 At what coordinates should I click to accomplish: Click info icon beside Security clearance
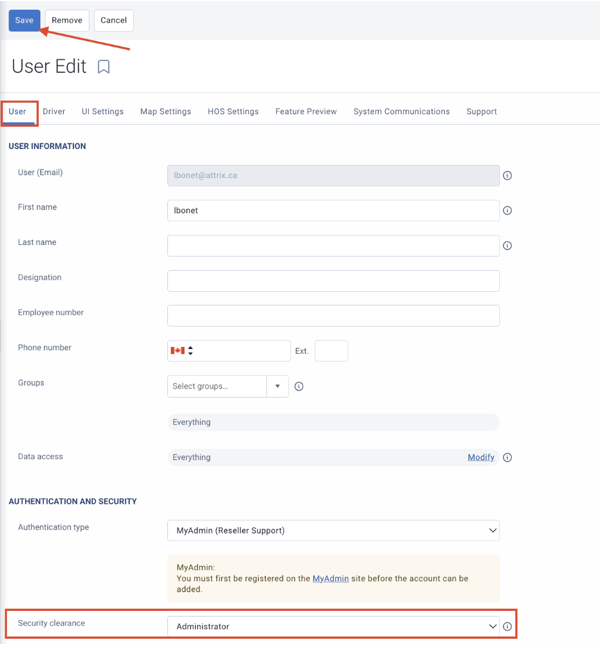pos(507,626)
